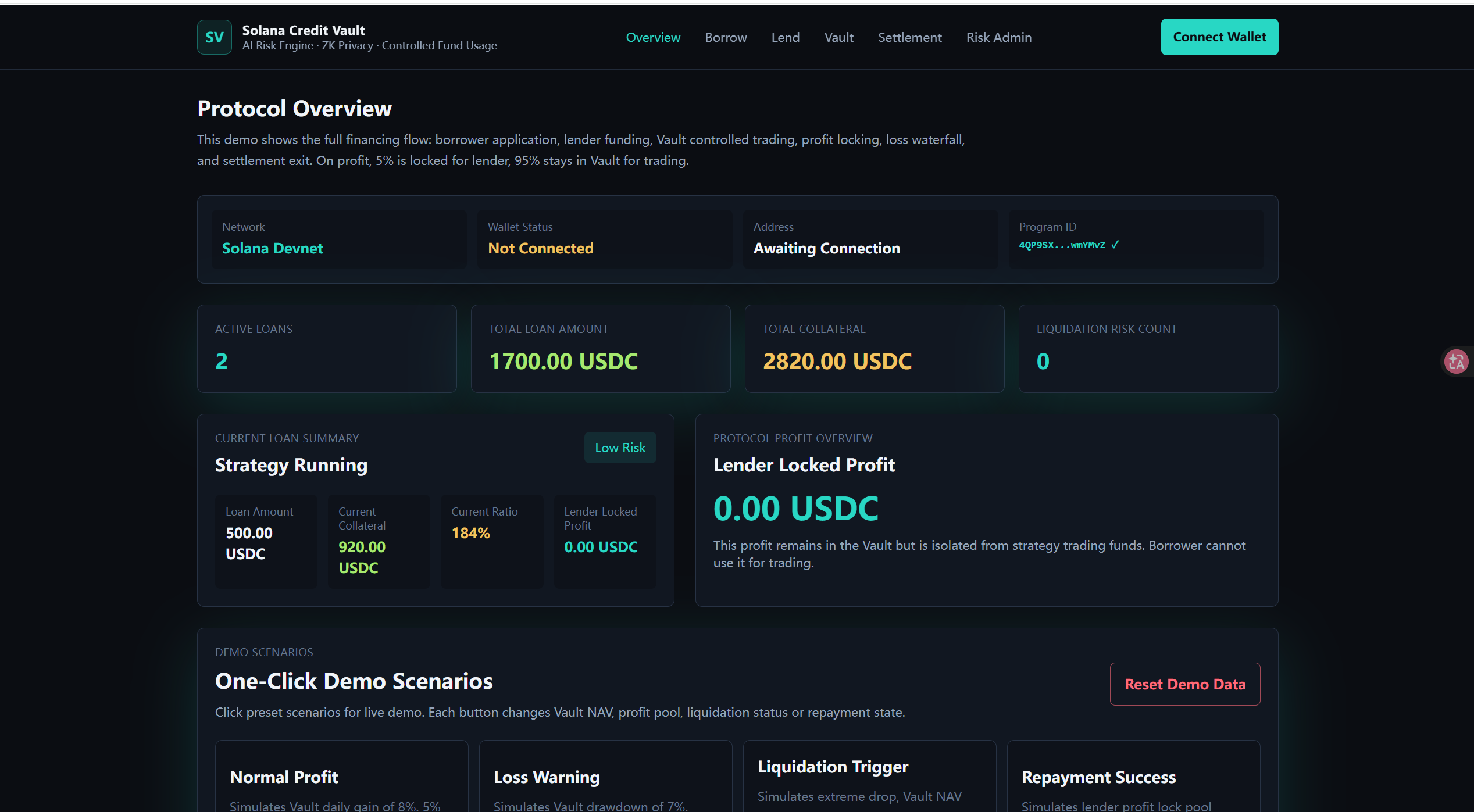Click the Low Risk badge
Image resolution: width=1474 pixels, height=812 pixels.
(620, 448)
